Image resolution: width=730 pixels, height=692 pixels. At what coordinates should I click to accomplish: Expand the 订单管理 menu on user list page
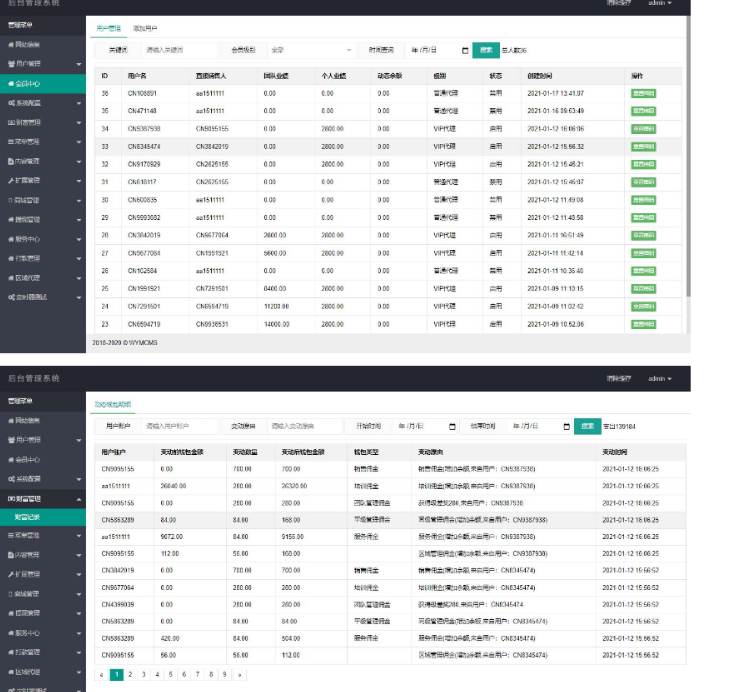[x=78, y=258]
